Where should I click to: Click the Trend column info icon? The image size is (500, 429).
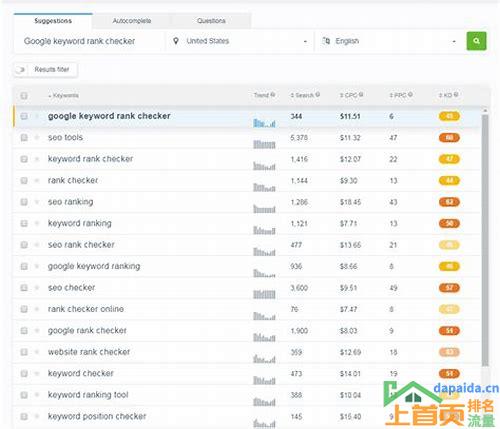[273, 95]
